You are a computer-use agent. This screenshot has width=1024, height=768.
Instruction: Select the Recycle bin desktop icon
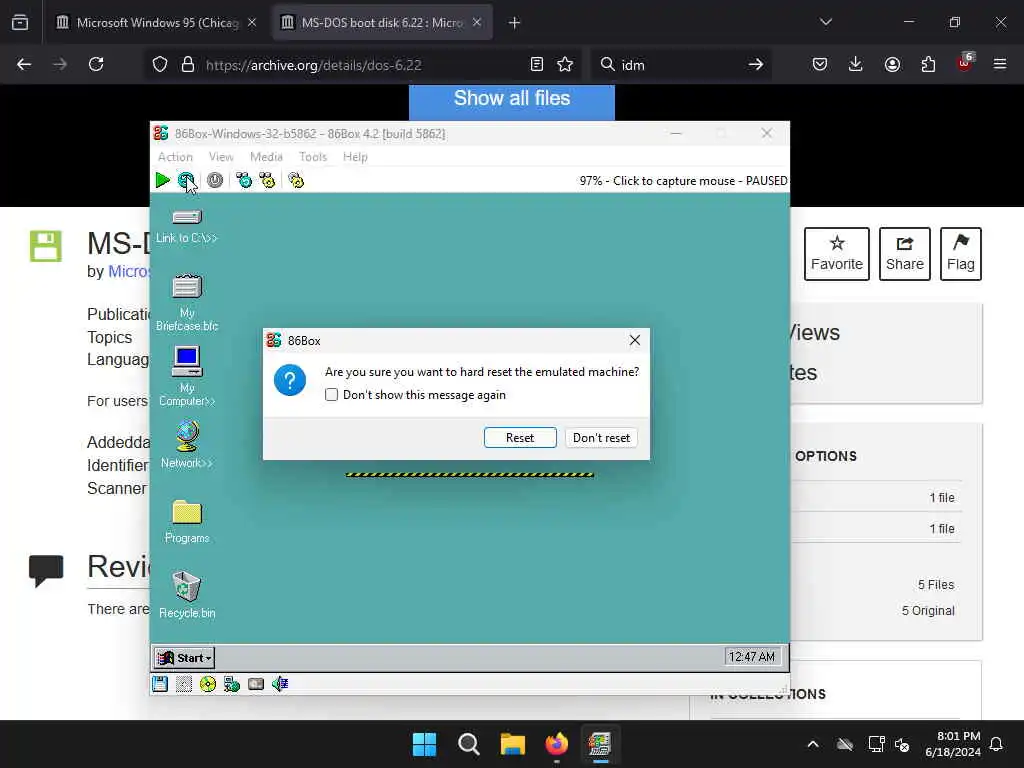tap(187, 594)
